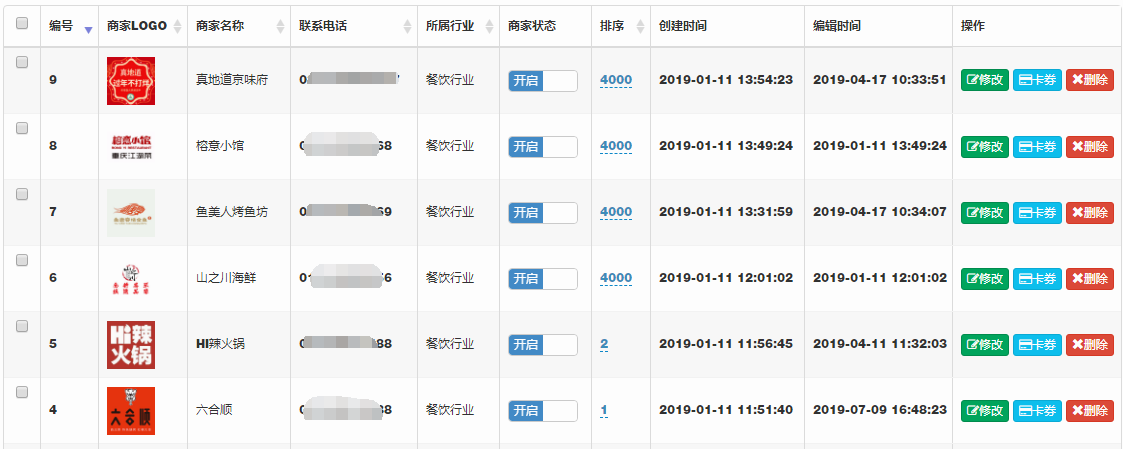Viewport: 1129px width, 449px height.
Task: Sort by 商家LOGO column arrows
Action: (x=177, y=27)
